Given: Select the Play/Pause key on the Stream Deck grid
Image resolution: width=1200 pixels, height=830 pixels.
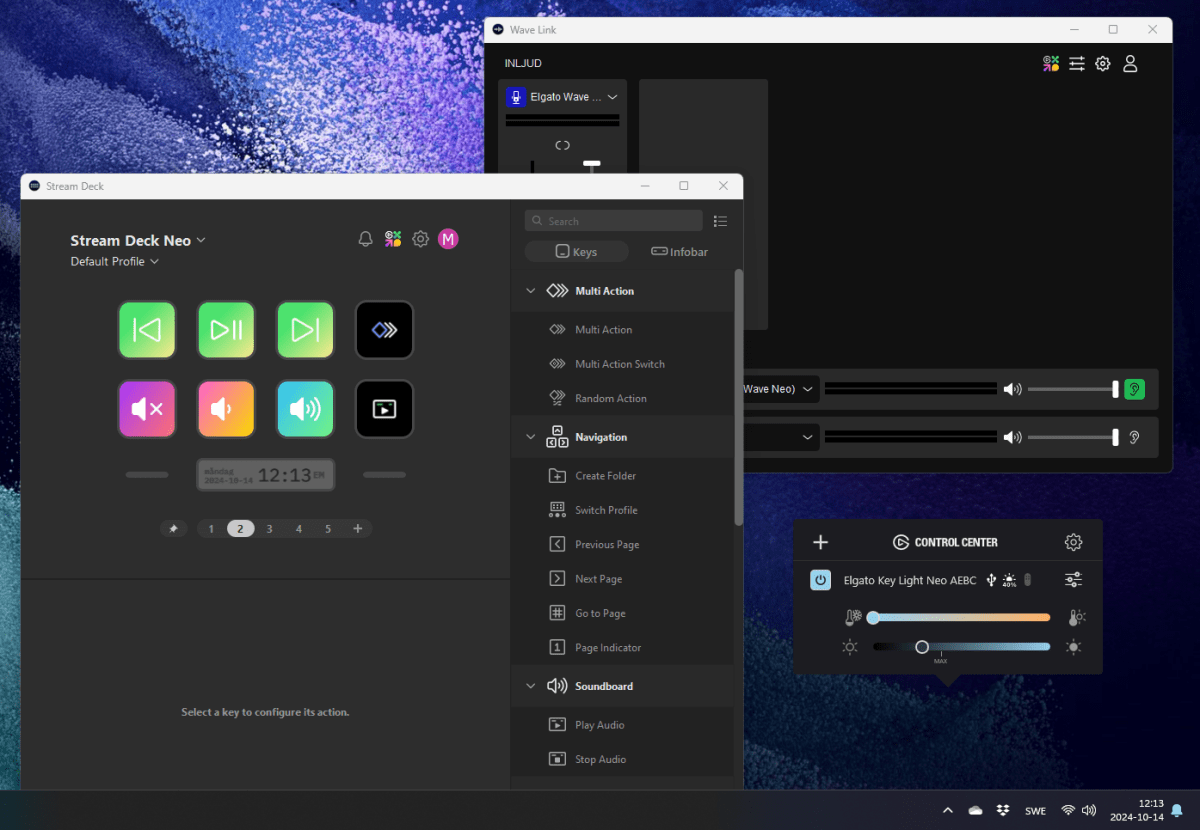Looking at the screenshot, I should pos(226,329).
